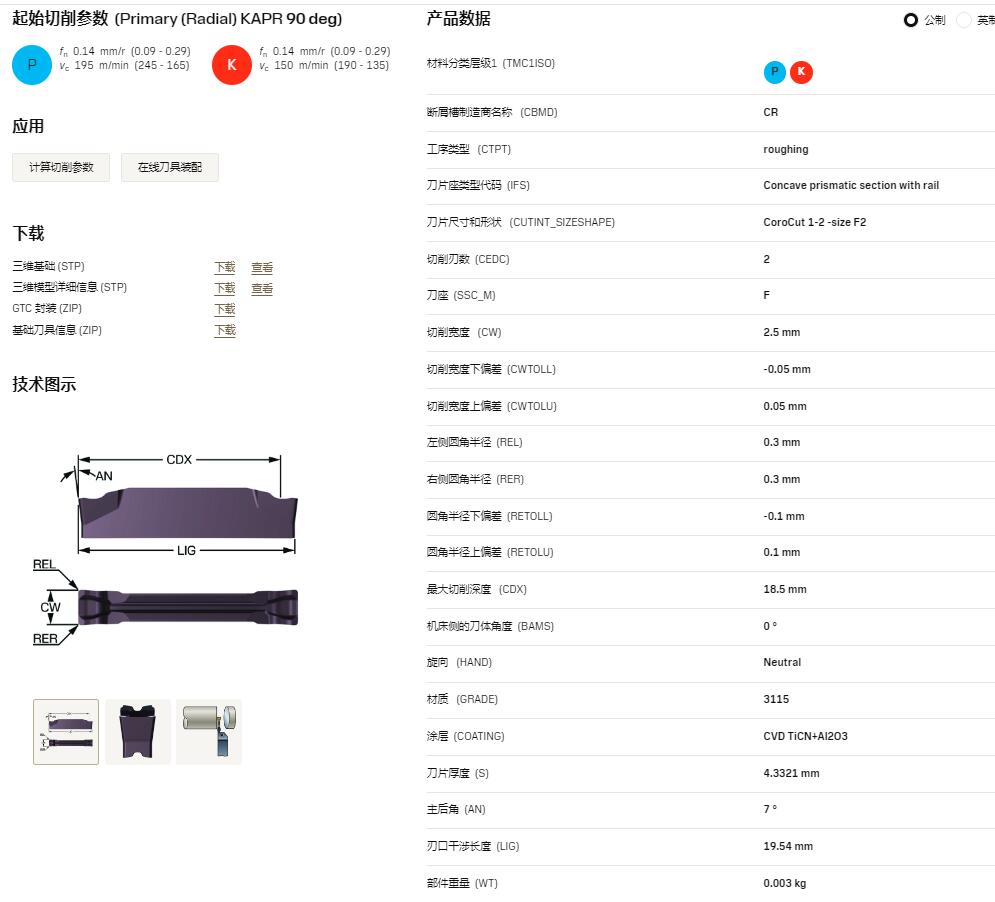The height and width of the screenshot is (902, 995).
Task: Switch units to 英制 radio option
Action: pos(964,20)
